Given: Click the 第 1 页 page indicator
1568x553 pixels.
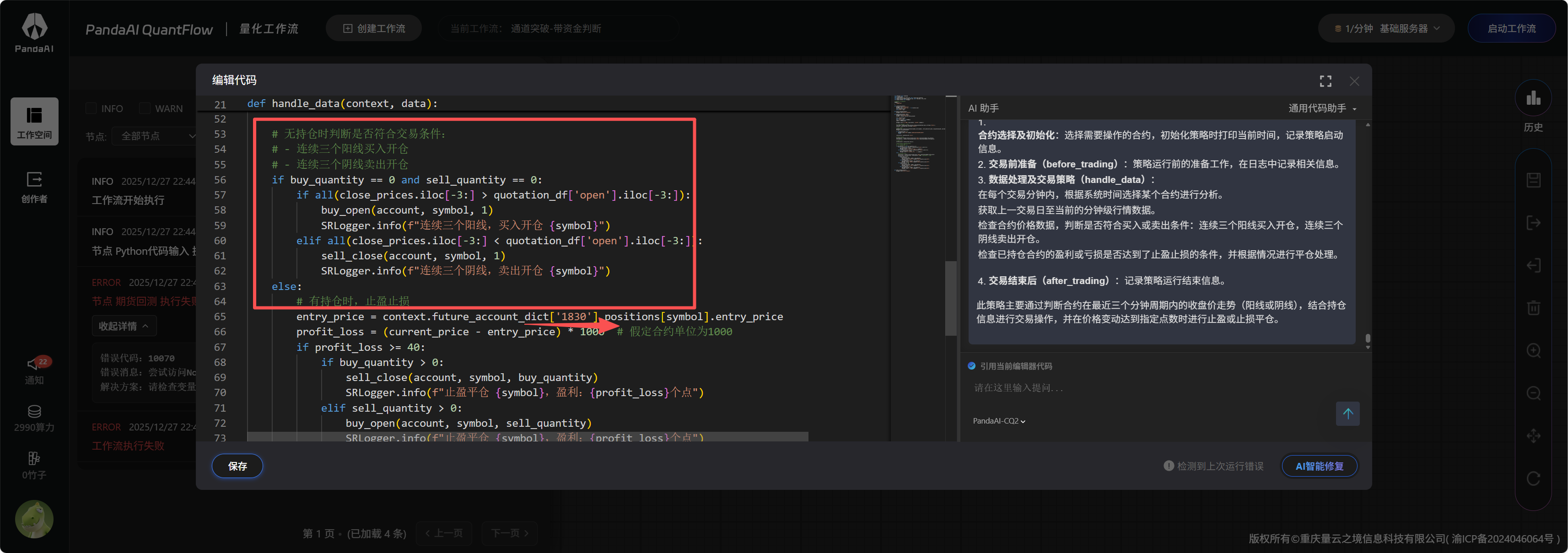Looking at the screenshot, I should click(x=318, y=533).
